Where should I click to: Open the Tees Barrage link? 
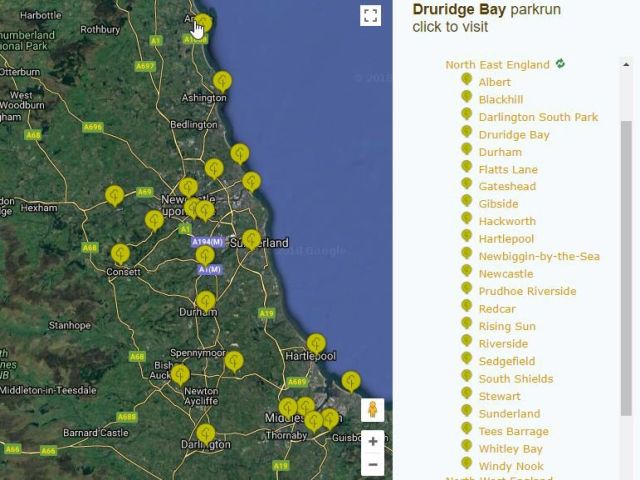[x=513, y=431]
